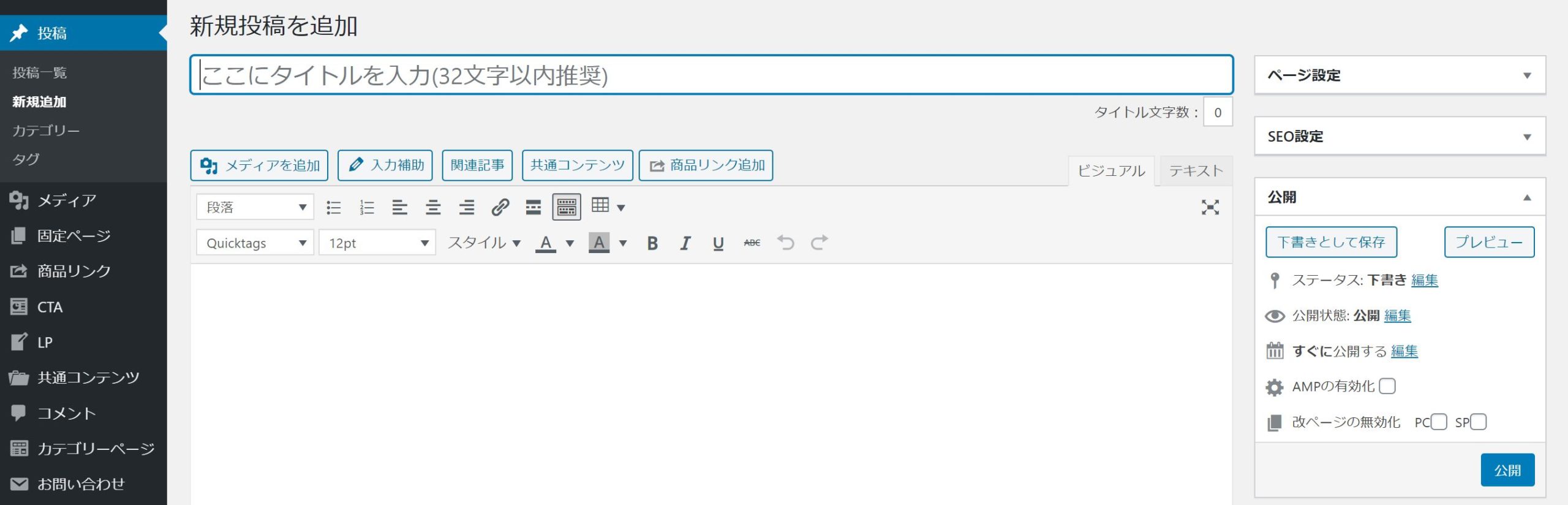Edit the 公開状態 visibility link
The image size is (1568, 505).
click(x=1397, y=316)
